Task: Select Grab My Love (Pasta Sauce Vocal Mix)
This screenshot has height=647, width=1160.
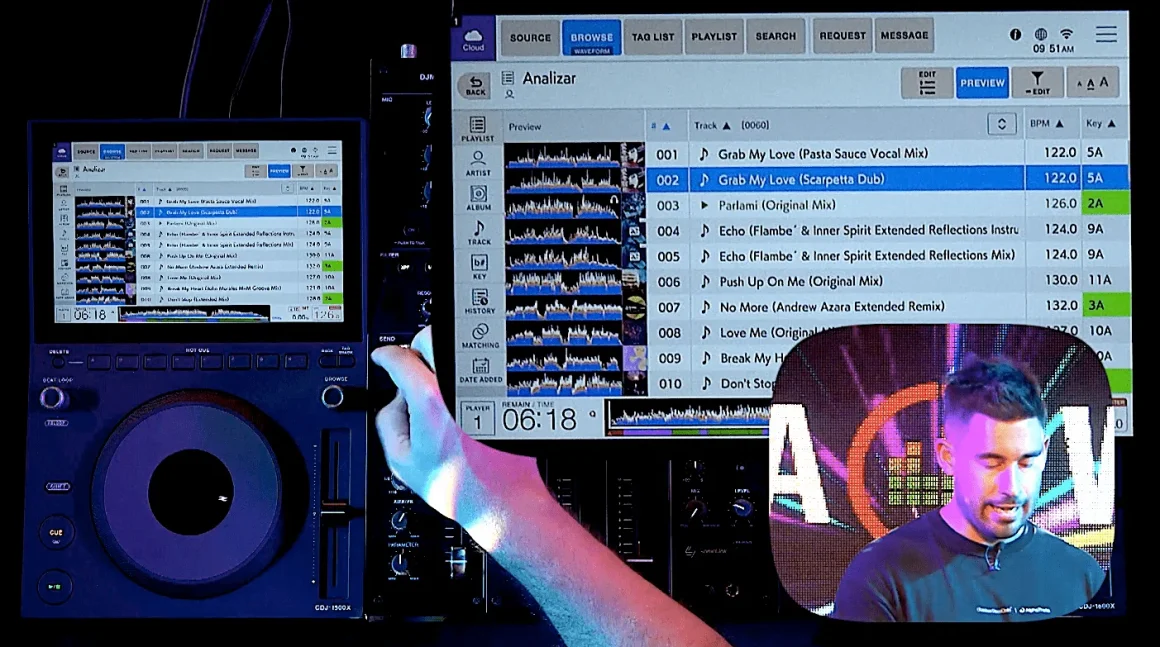Action: pos(823,153)
